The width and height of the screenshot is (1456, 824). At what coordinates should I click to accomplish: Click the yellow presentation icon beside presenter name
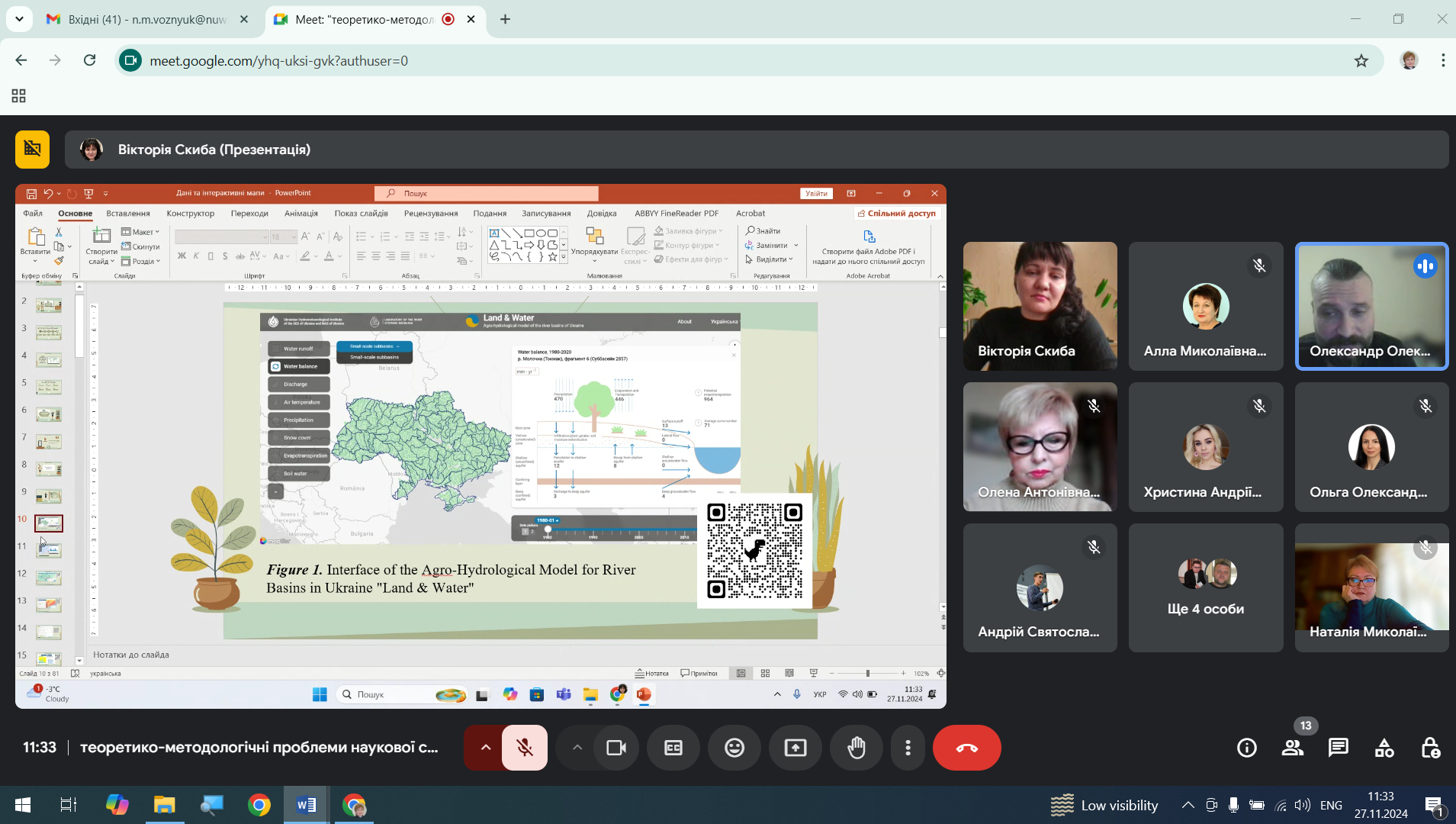(x=32, y=149)
